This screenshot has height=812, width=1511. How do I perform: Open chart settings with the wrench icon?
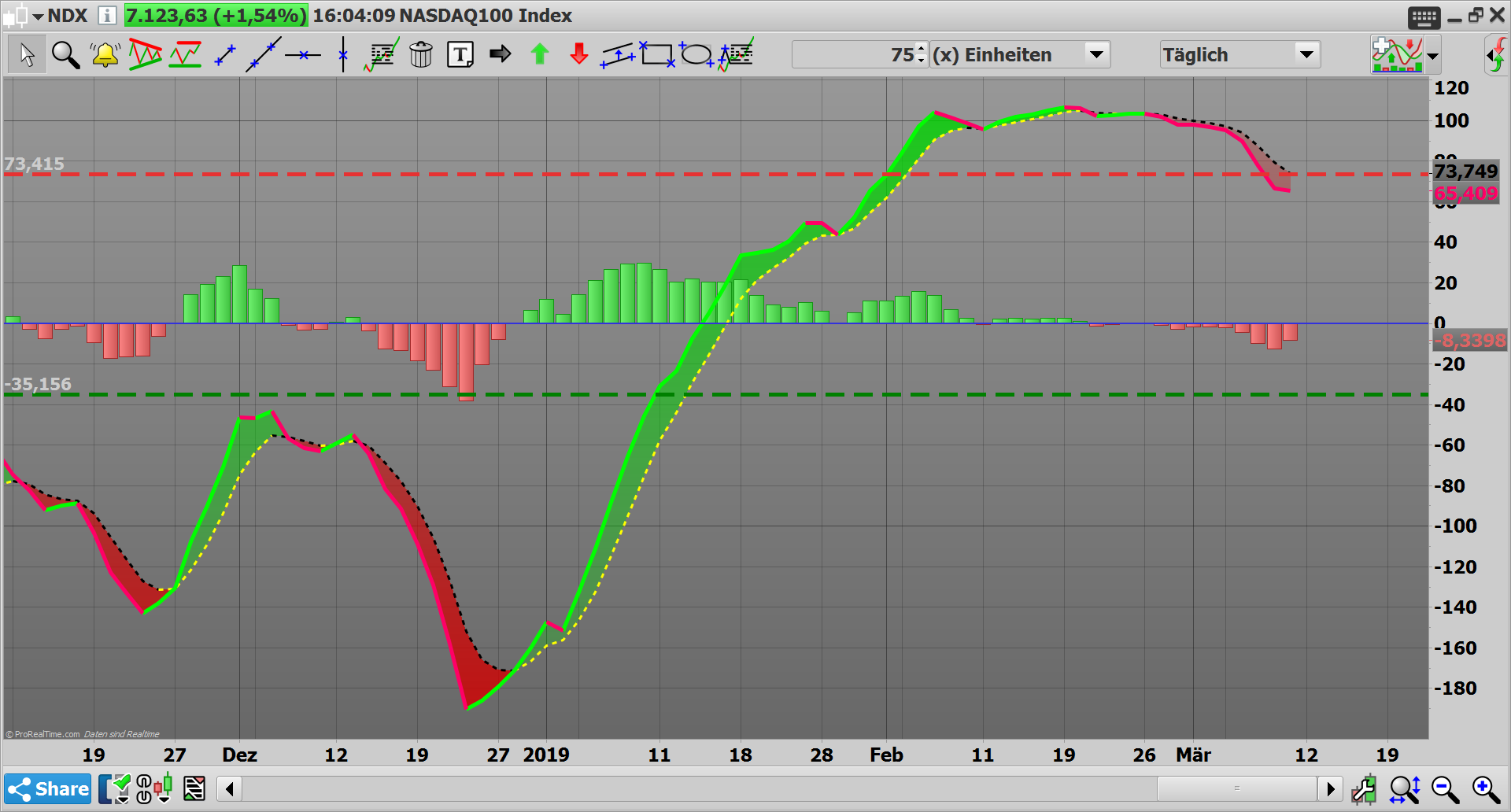(1365, 788)
